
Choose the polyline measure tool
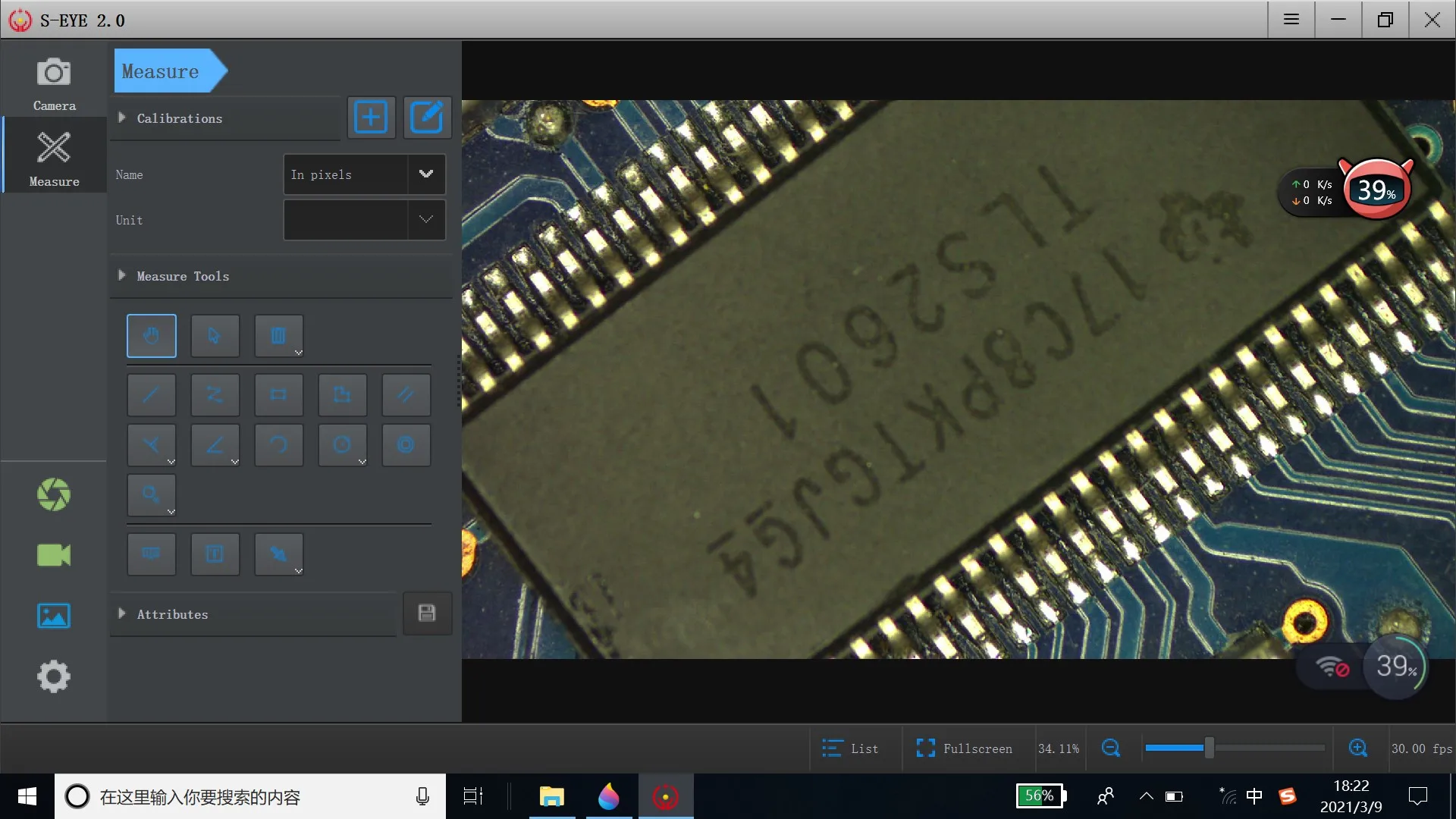coord(215,394)
